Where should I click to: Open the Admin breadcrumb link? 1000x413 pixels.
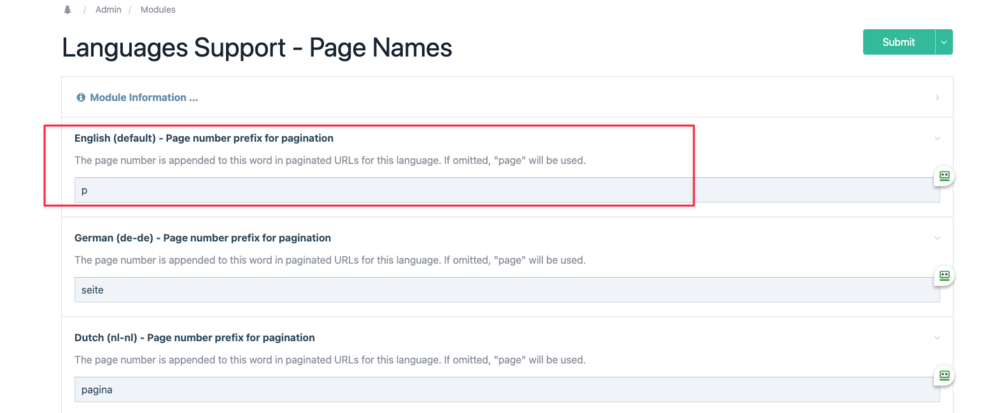pyautogui.click(x=109, y=10)
